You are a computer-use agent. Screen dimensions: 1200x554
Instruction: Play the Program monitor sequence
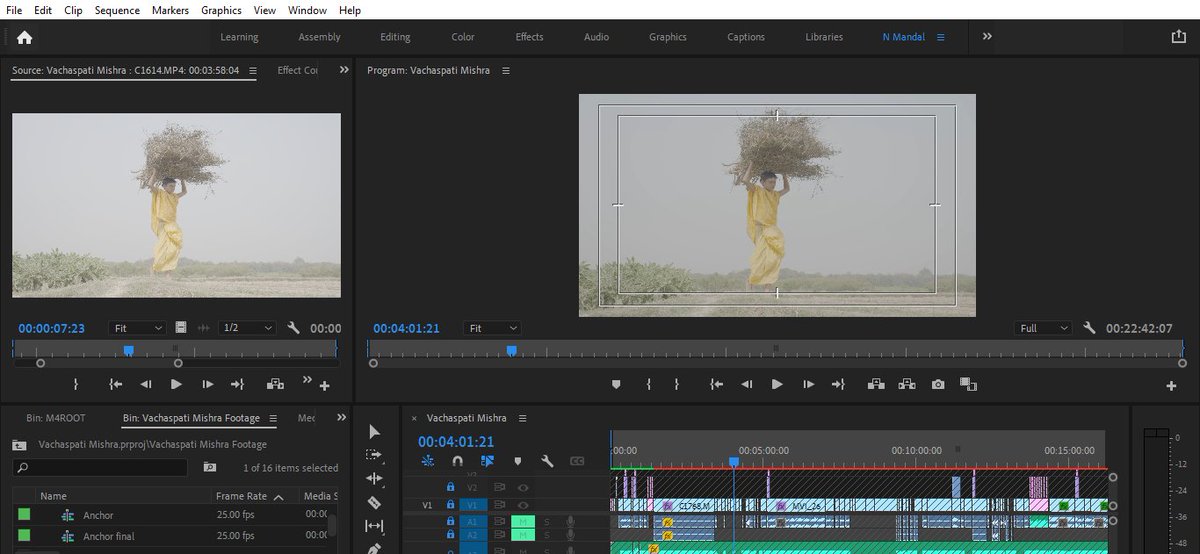(x=777, y=384)
